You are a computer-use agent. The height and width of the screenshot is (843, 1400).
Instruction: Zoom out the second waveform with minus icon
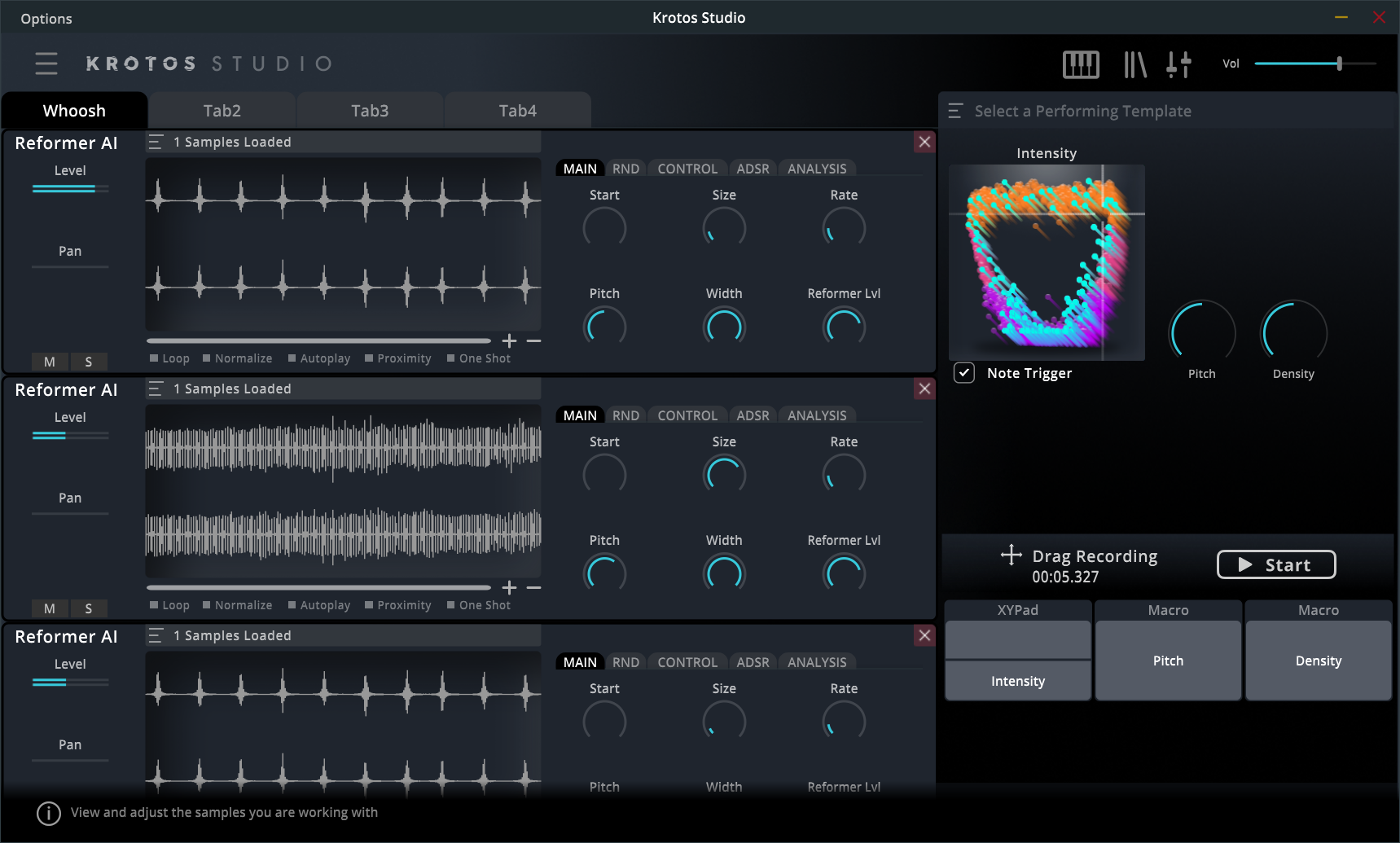coord(535,587)
